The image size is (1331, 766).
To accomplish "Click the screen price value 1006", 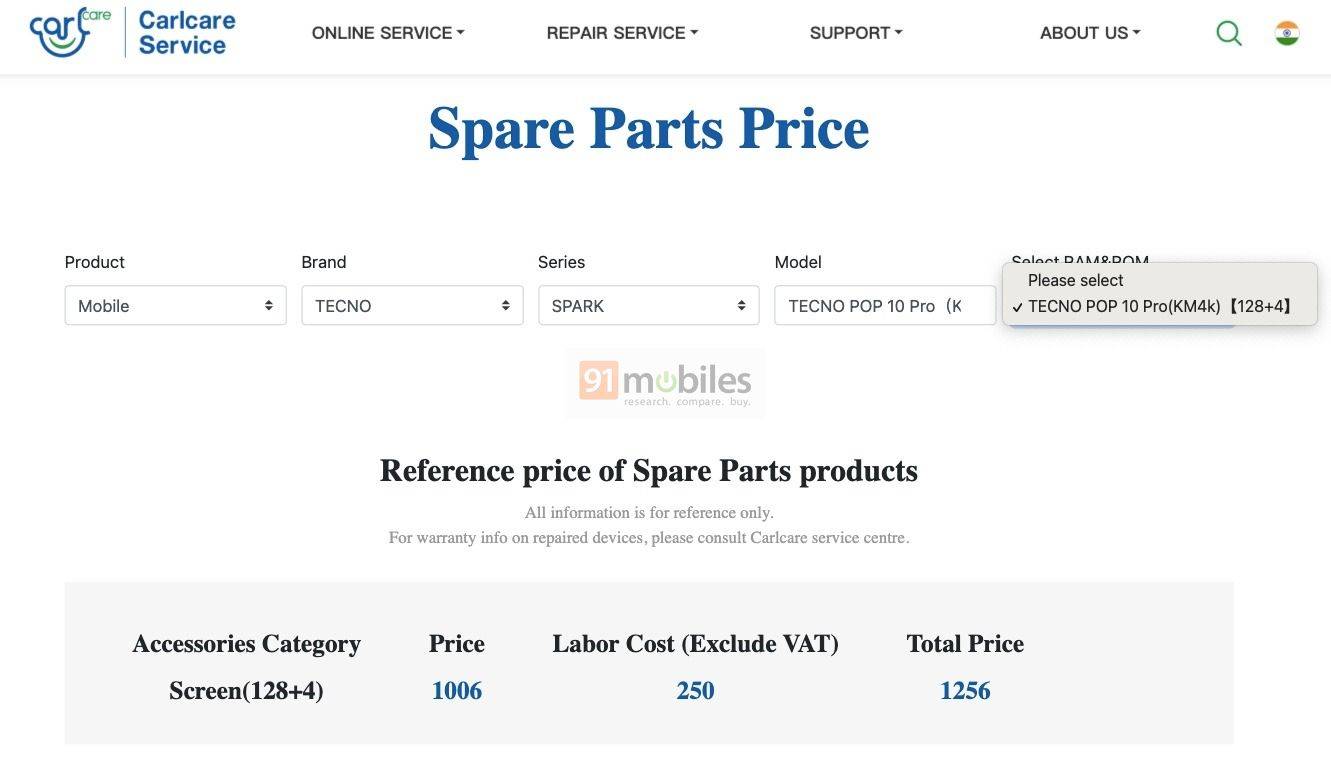I will tap(457, 690).
